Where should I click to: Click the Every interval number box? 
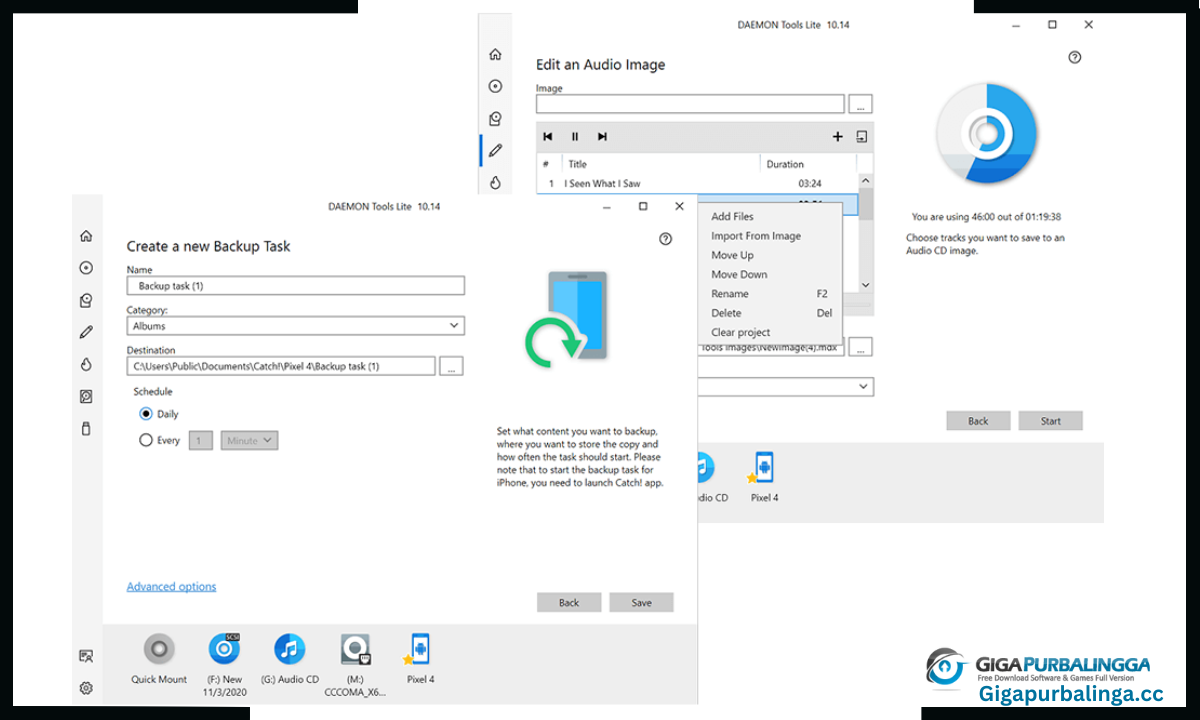[200, 440]
